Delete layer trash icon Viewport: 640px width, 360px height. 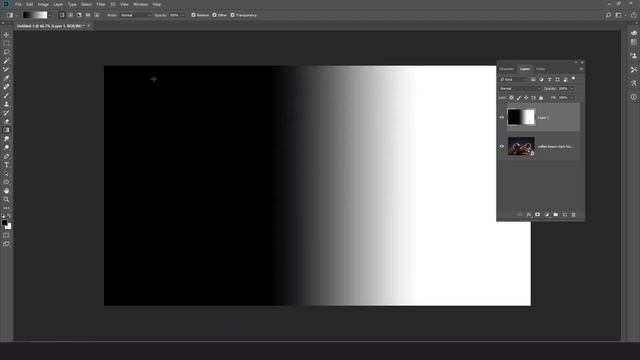click(x=573, y=215)
